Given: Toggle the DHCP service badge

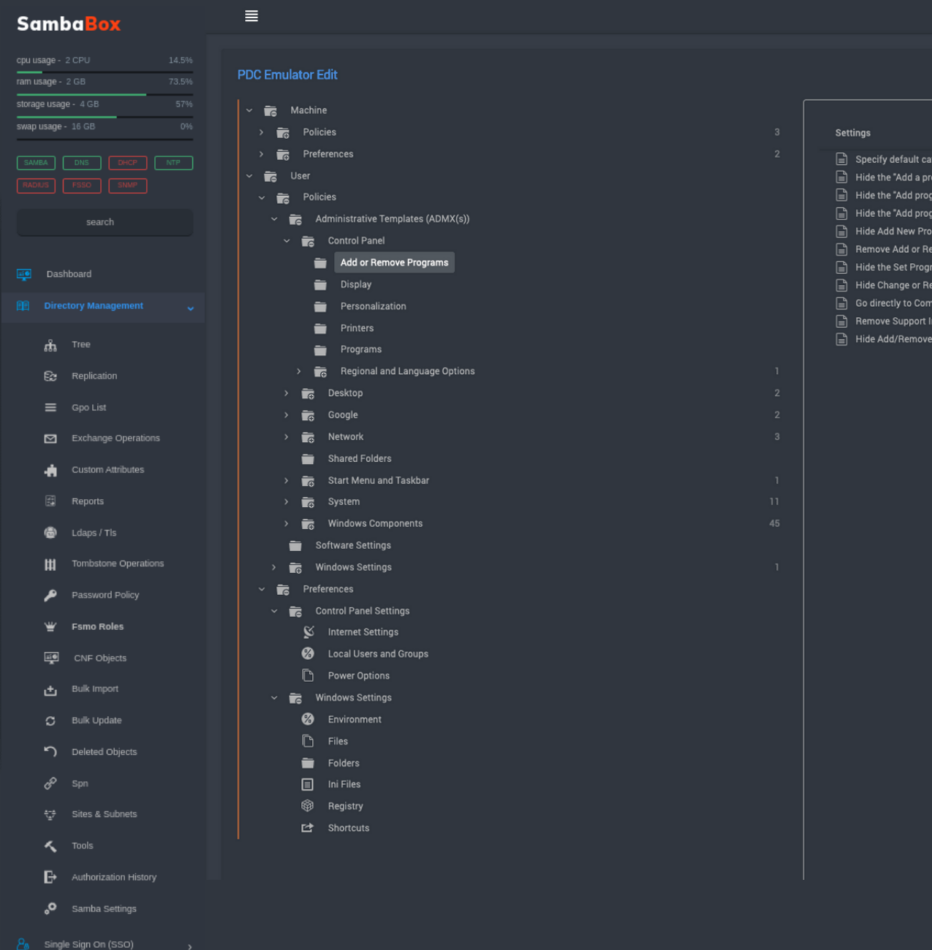Looking at the screenshot, I should (127, 163).
